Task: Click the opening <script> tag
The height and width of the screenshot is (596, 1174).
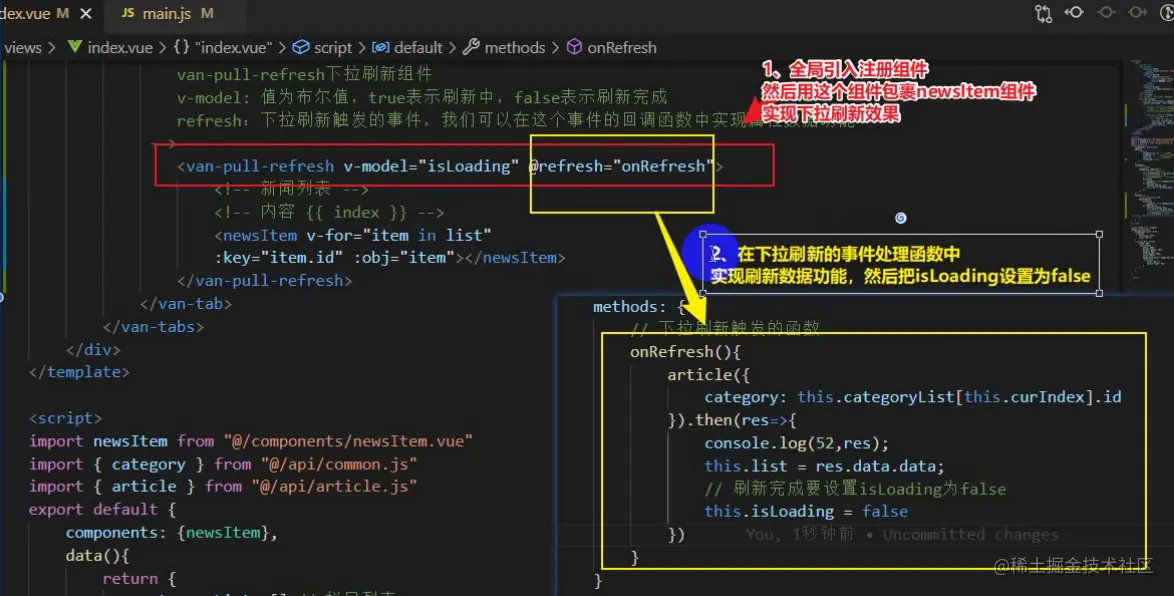Action: [x=65, y=418]
